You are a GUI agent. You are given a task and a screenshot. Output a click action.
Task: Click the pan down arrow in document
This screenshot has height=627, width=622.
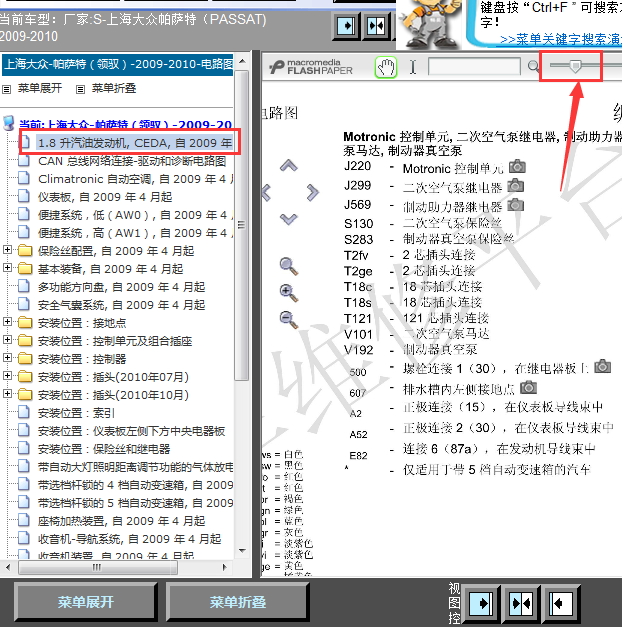288,219
